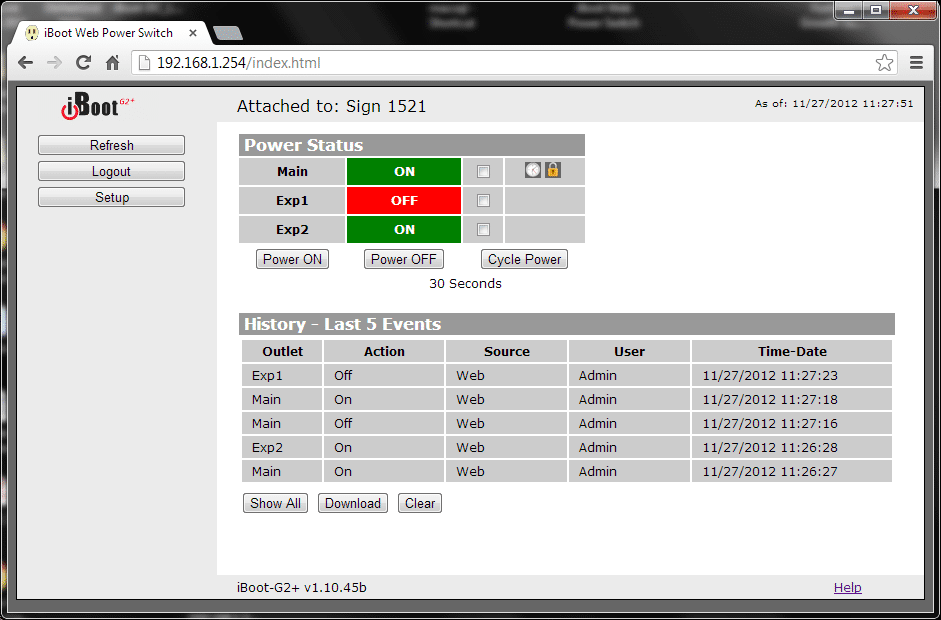This screenshot has height=620, width=941.
Task: Check the Main outlet checkbox
Action: [483, 172]
